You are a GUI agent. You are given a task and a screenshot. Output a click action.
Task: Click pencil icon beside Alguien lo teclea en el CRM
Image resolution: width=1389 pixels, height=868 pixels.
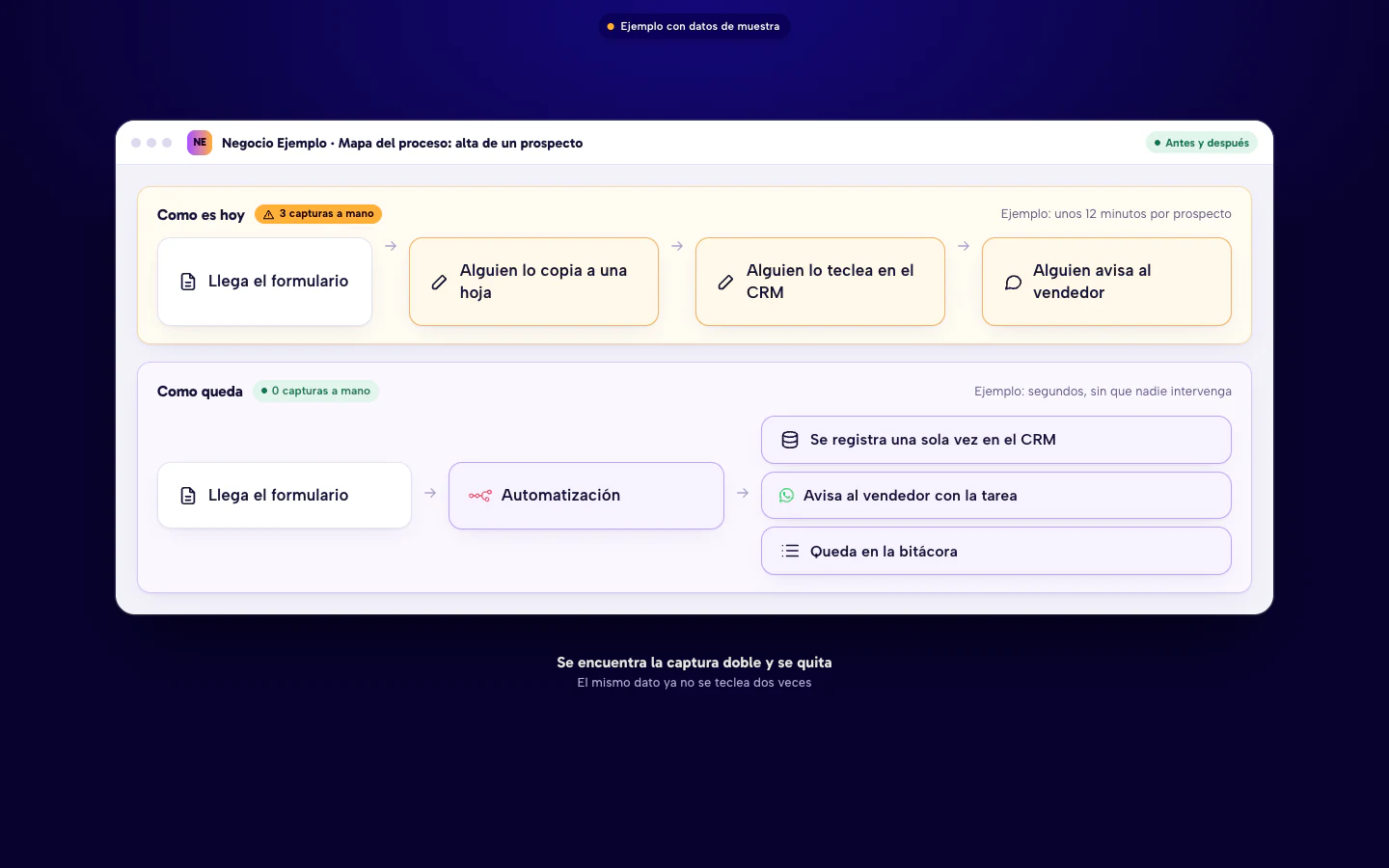pos(725,283)
